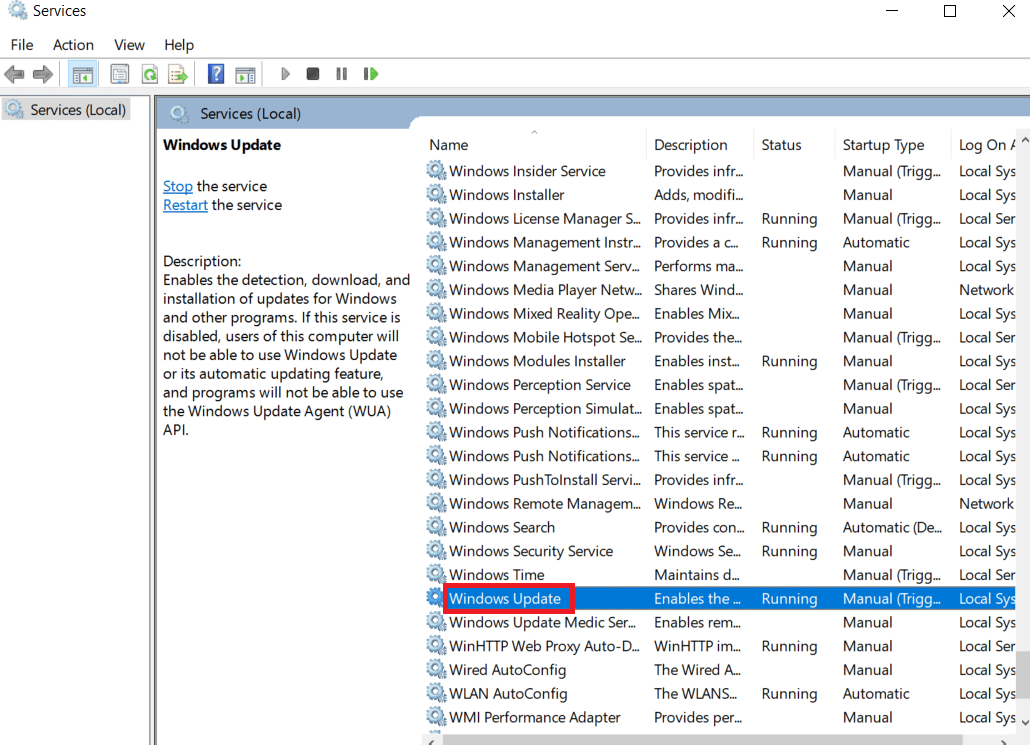Open Help using the question mark toolbar icon
Image resolution: width=1030 pixels, height=745 pixels.
(x=214, y=73)
